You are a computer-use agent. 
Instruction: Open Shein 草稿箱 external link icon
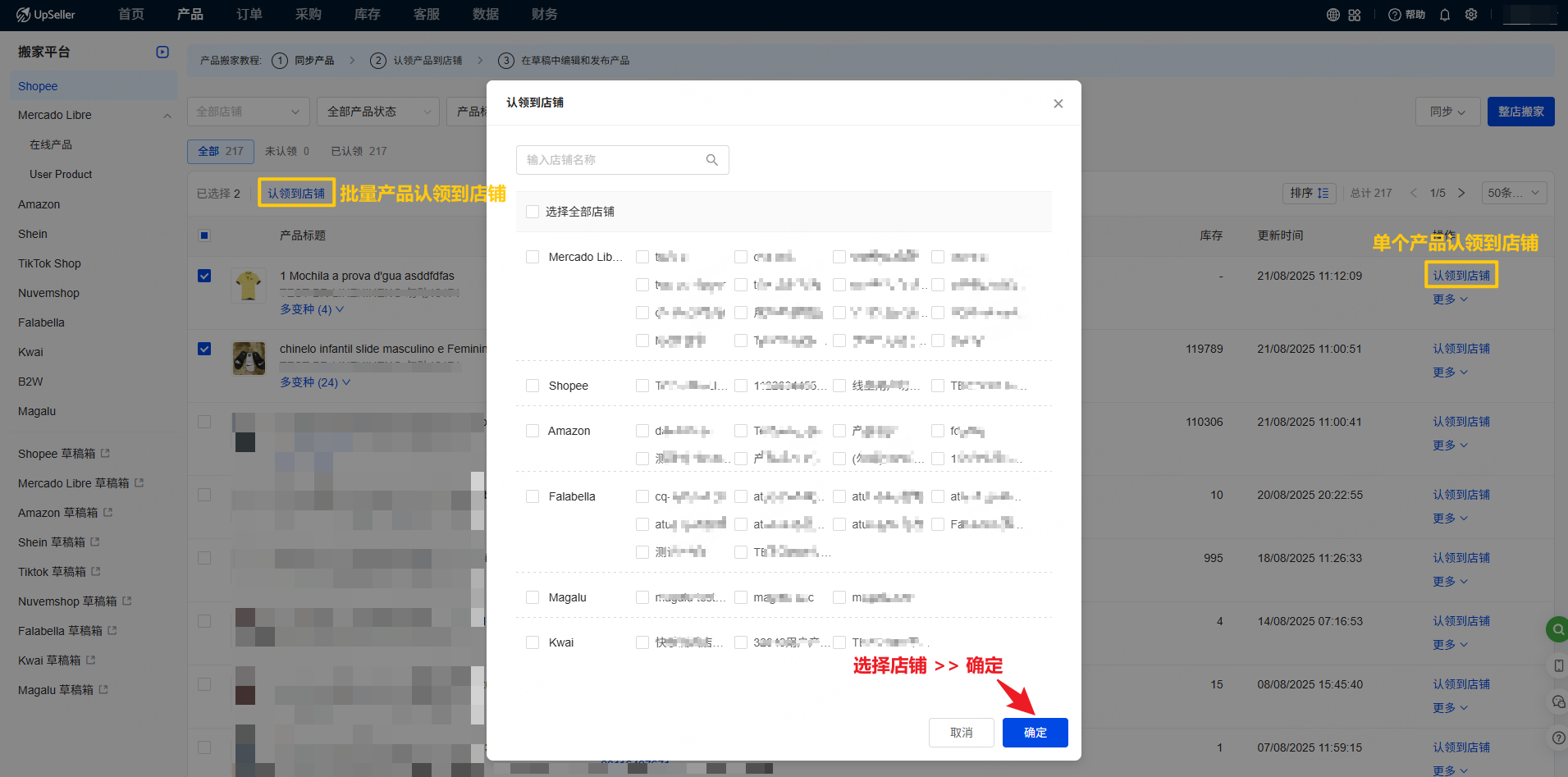95,542
